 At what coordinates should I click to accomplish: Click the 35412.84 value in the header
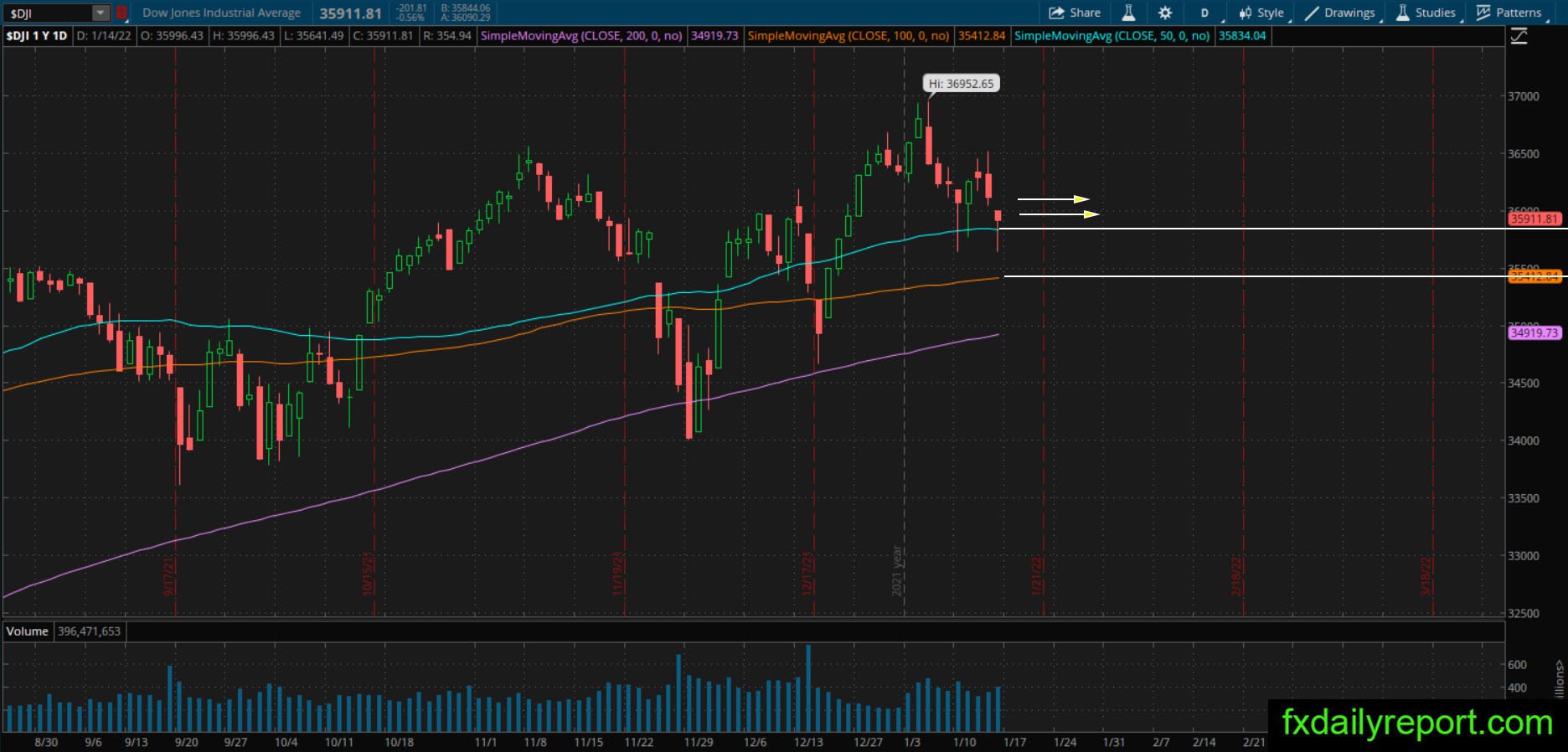pyautogui.click(x=982, y=36)
